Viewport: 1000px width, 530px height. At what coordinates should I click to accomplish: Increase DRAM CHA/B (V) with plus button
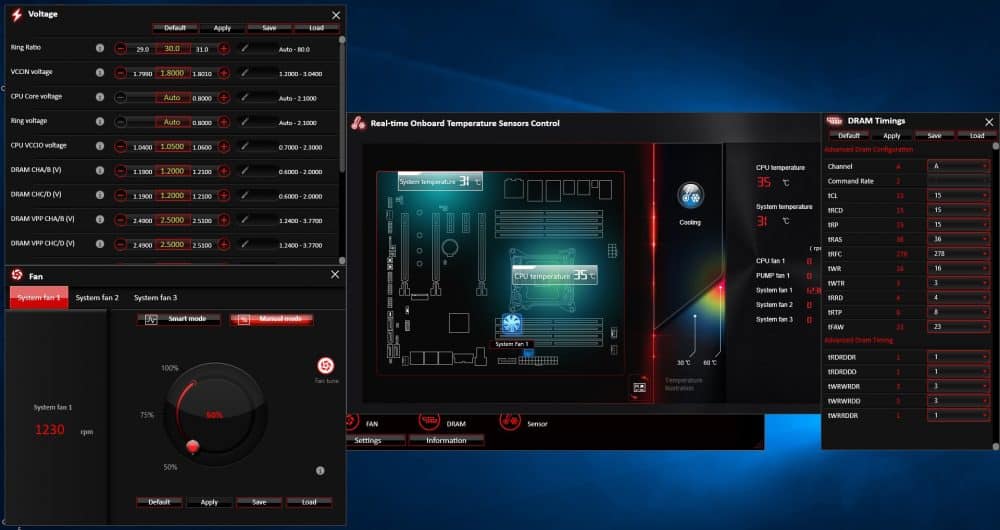[x=224, y=171]
